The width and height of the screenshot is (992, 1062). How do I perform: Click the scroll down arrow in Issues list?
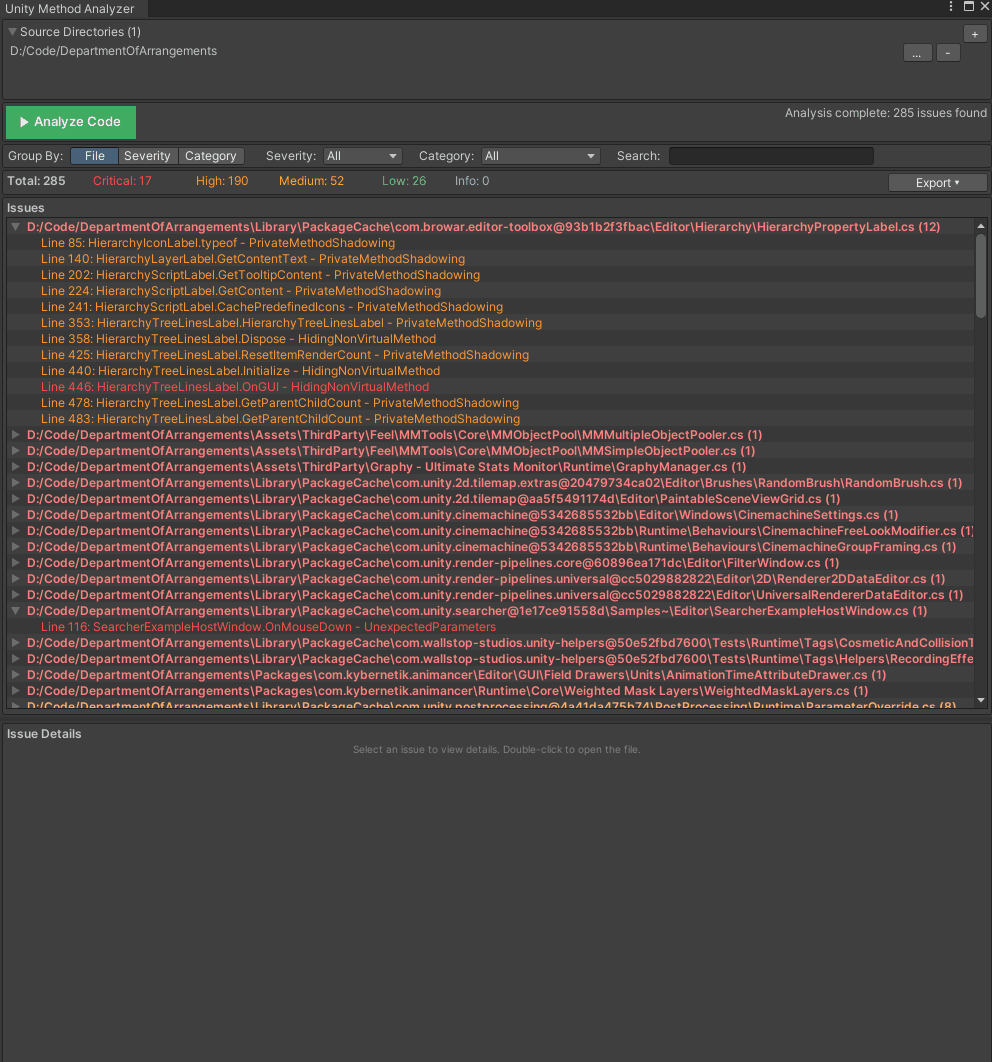980,700
